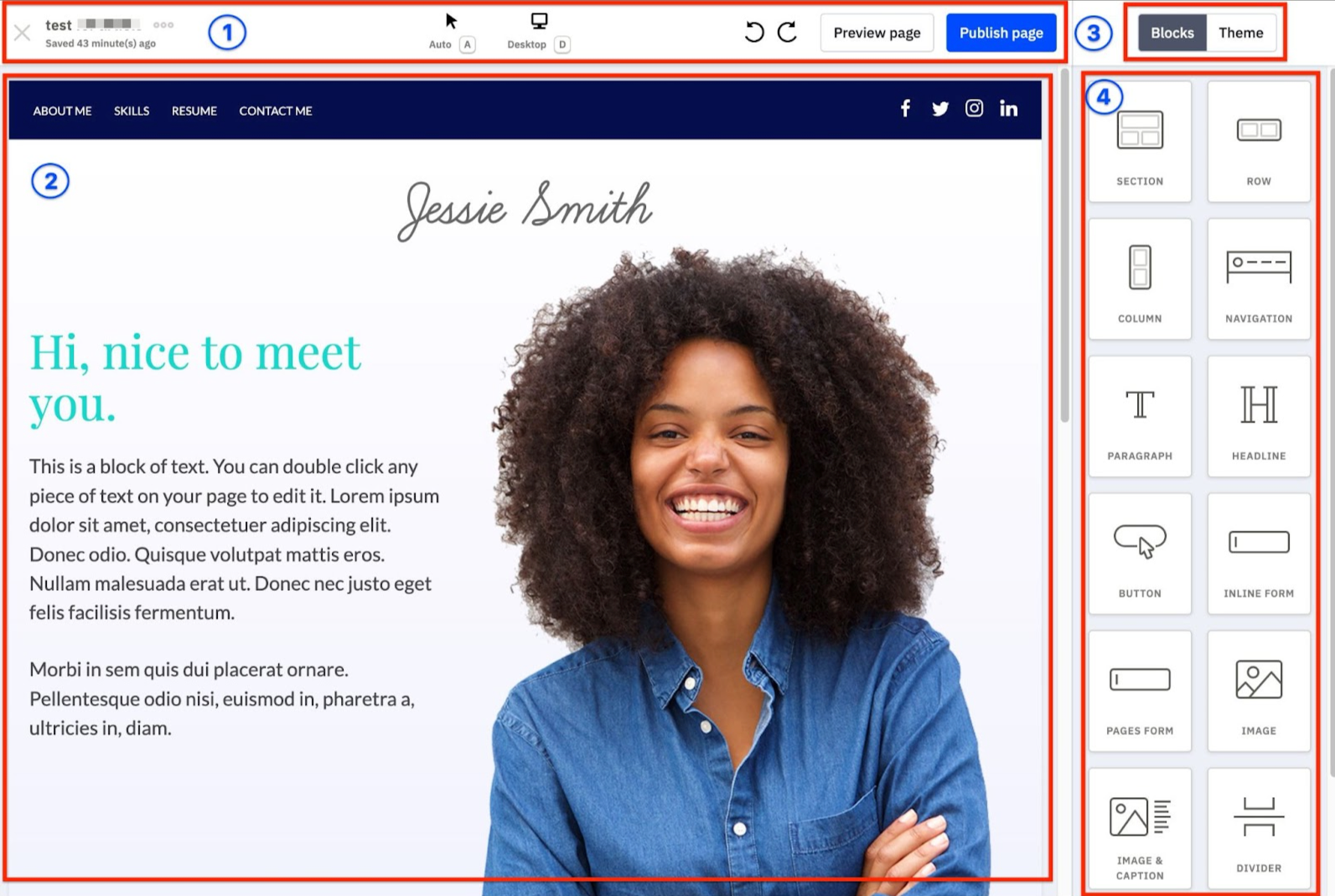This screenshot has width=1335, height=896.
Task: Select the Divider block
Action: click(1258, 829)
